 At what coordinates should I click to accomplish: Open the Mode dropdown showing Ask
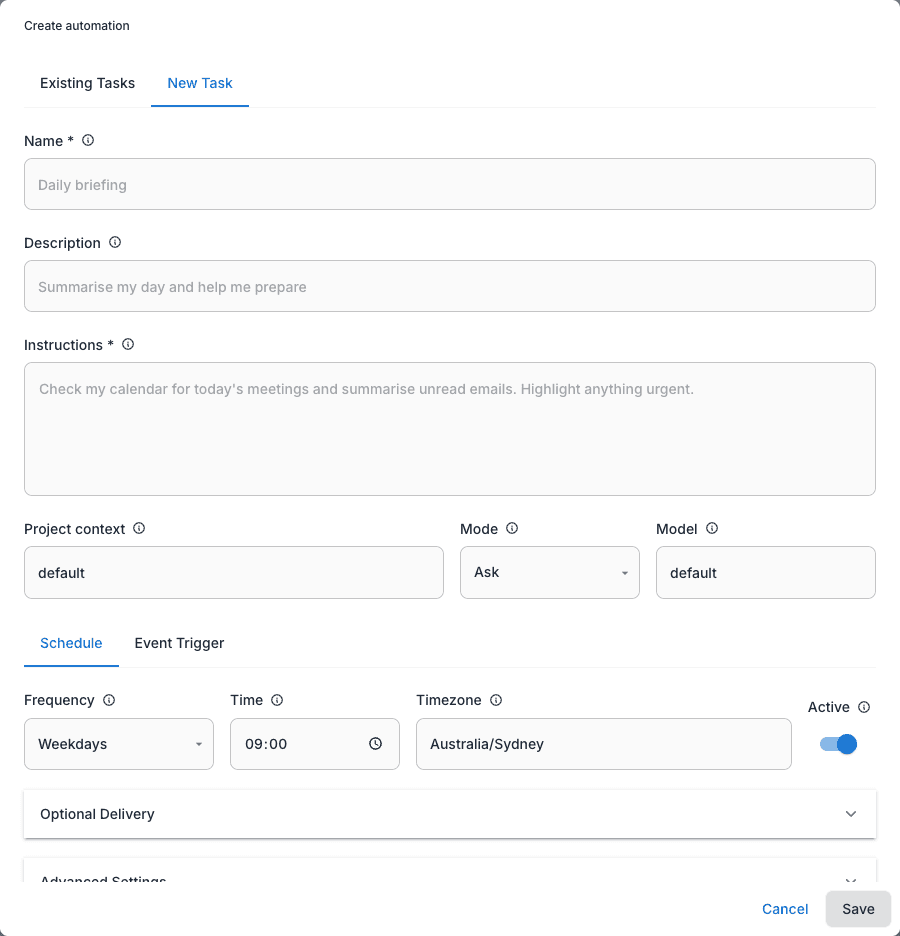coord(550,572)
